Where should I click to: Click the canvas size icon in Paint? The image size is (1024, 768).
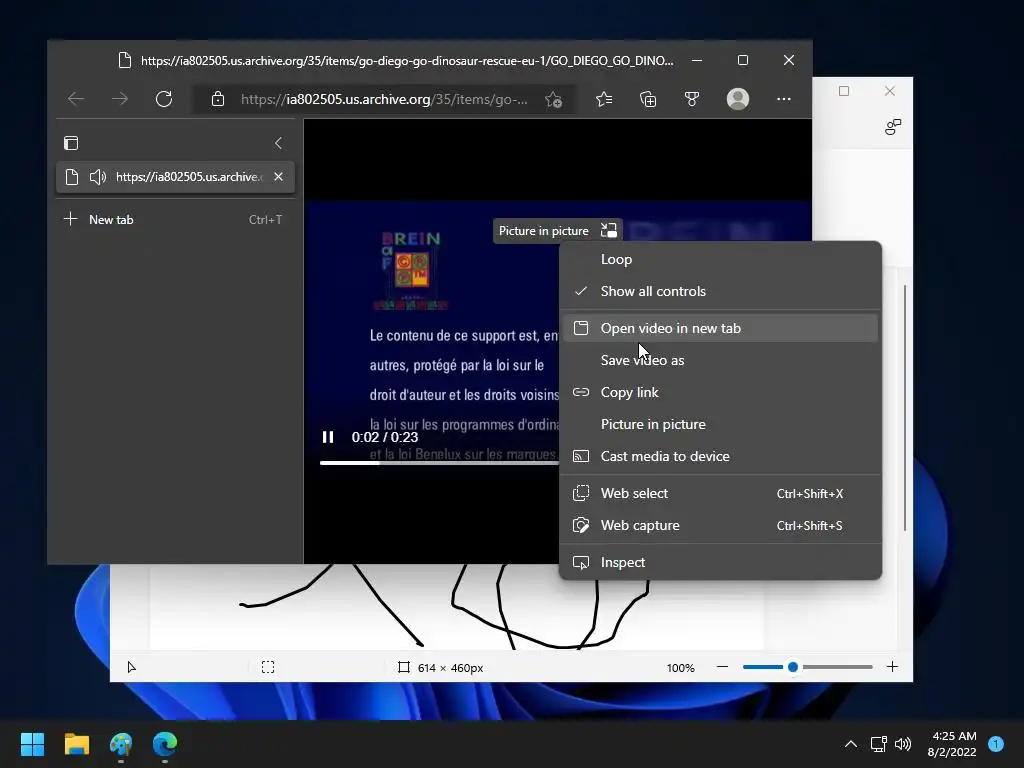point(404,667)
